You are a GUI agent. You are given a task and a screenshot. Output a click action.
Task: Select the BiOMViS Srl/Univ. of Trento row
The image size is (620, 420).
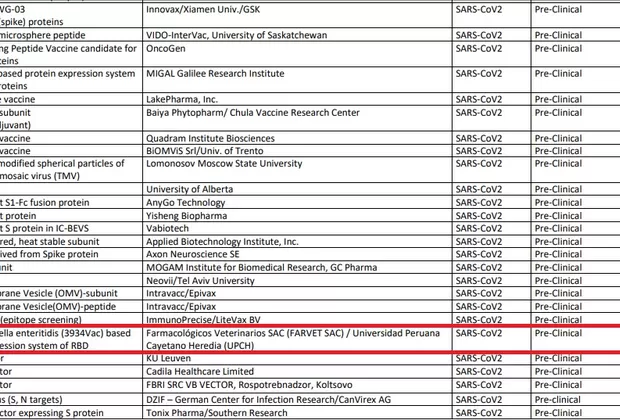tap(204, 151)
